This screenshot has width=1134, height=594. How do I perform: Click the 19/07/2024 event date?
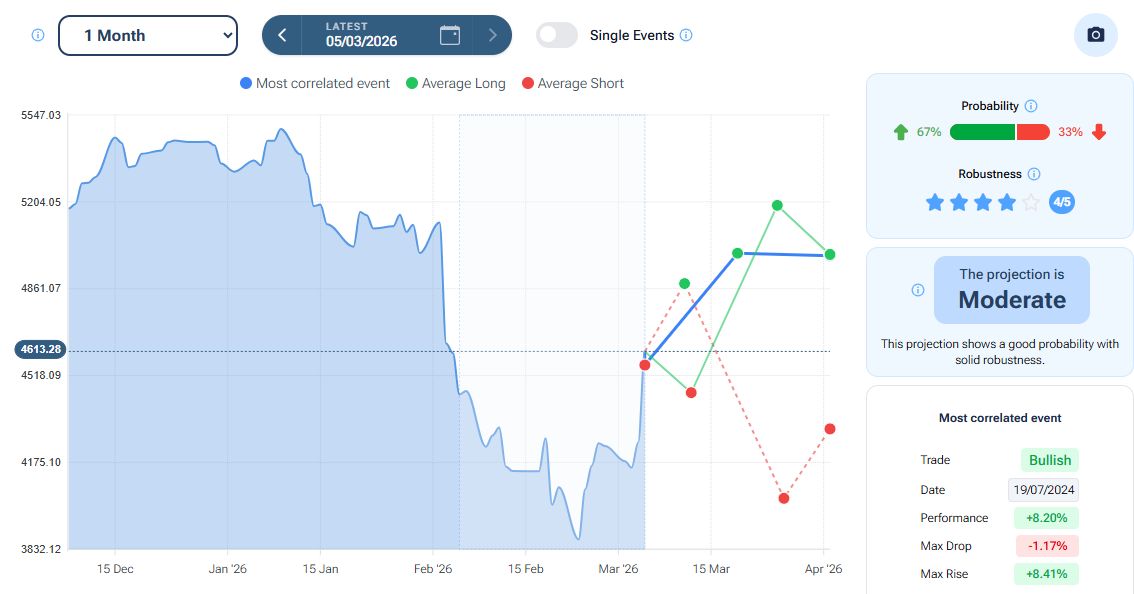coord(1043,490)
